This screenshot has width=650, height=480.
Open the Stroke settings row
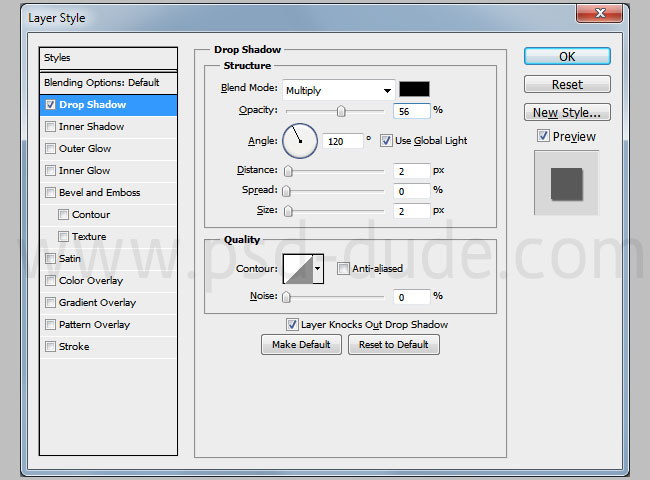tap(108, 347)
